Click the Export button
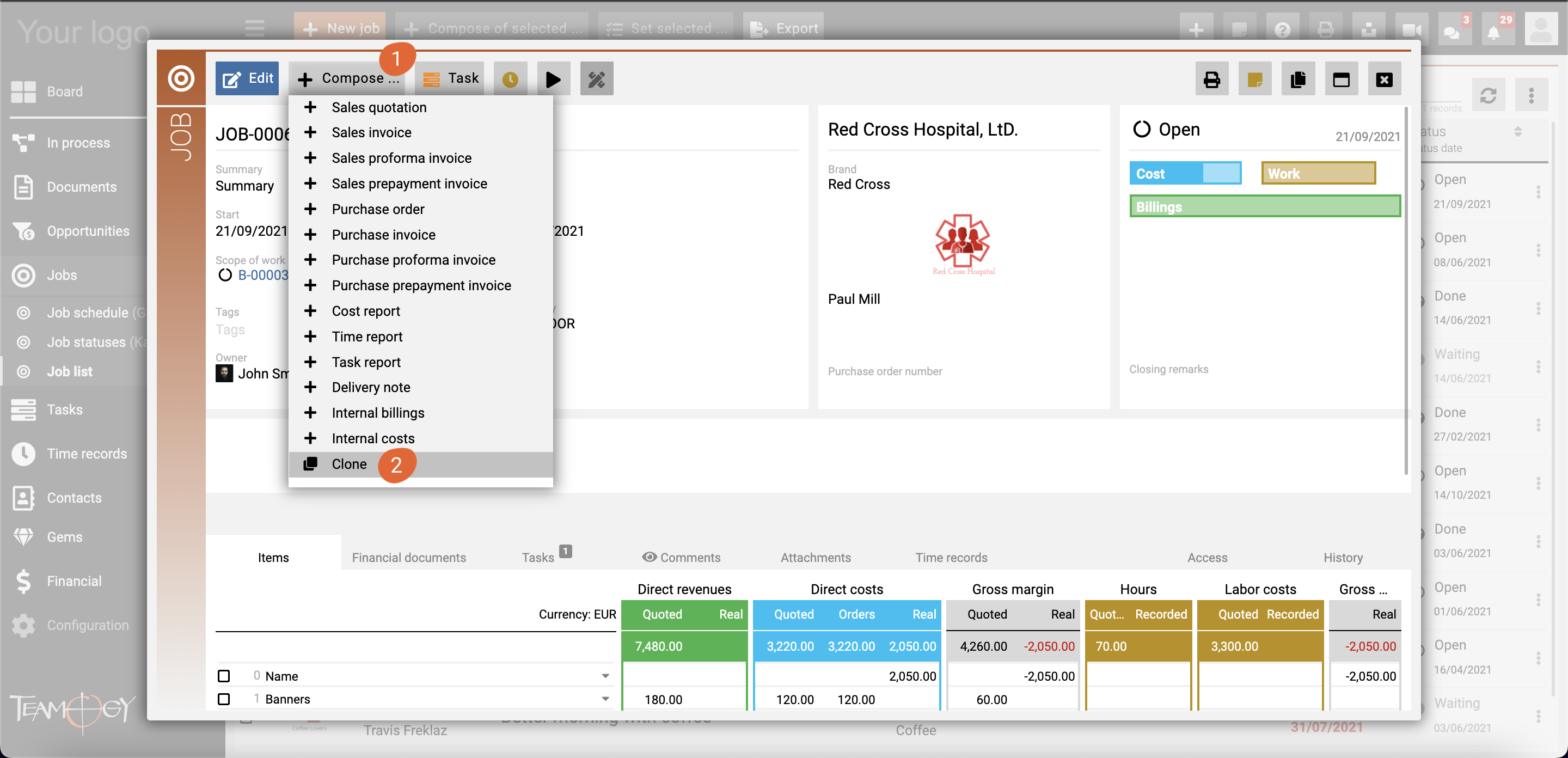This screenshot has width=1568, height=758. click(x=783, y=28)
